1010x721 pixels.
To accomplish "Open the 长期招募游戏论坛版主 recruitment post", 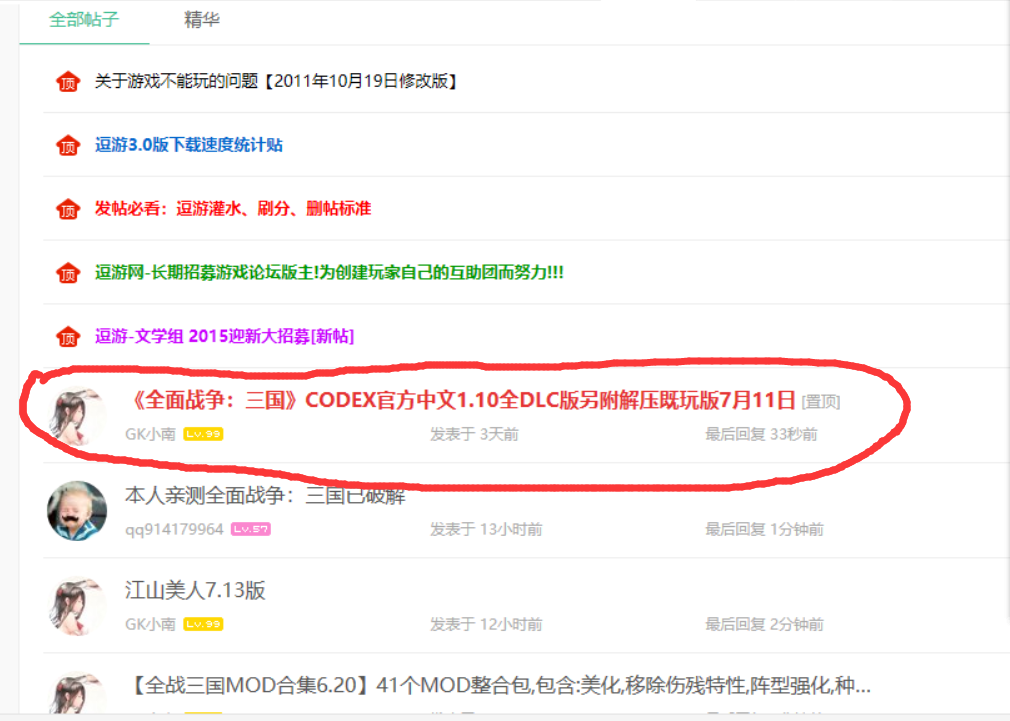I will (329, 273).
